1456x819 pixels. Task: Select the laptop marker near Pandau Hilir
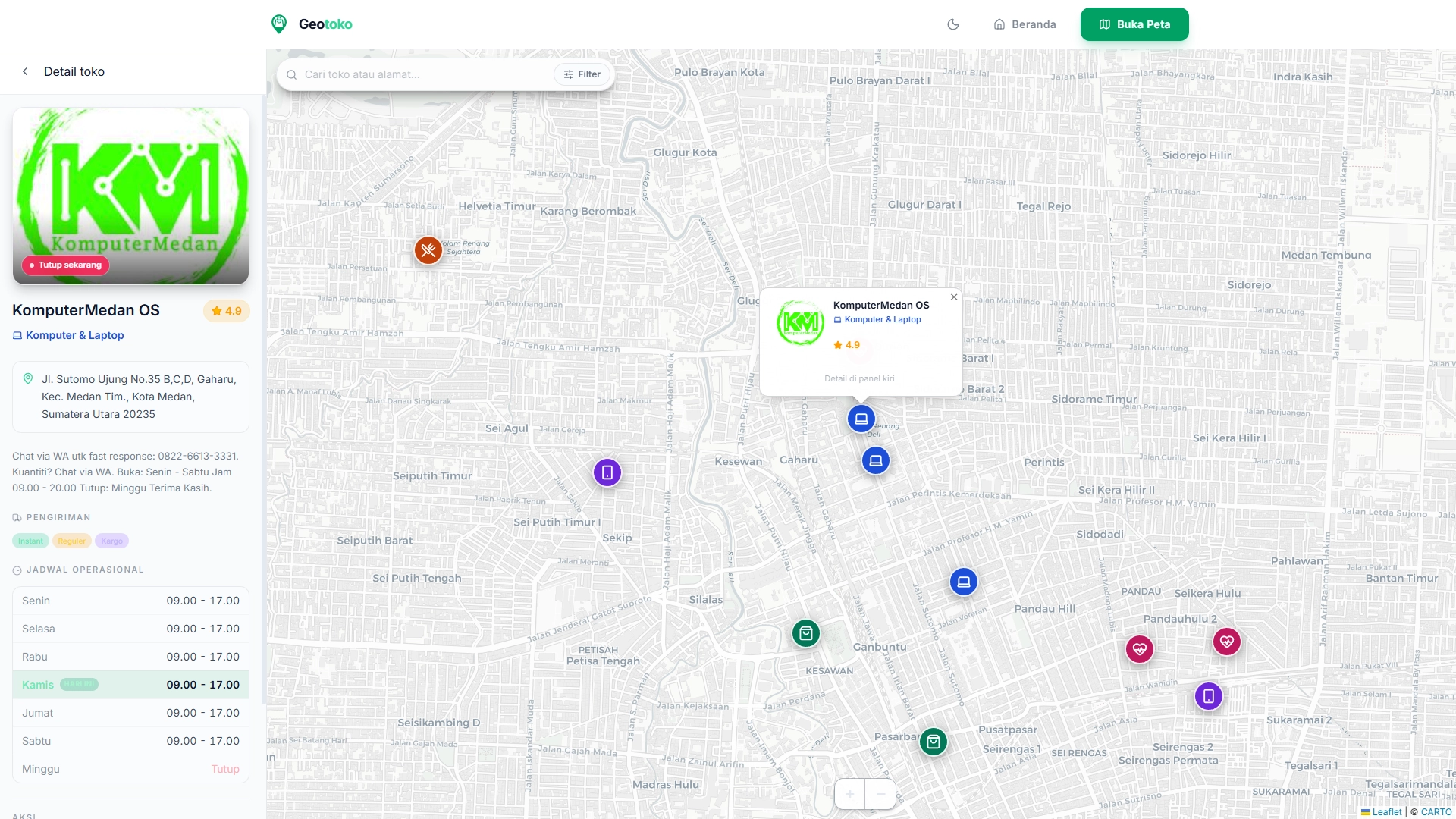(x=964, y=582)
